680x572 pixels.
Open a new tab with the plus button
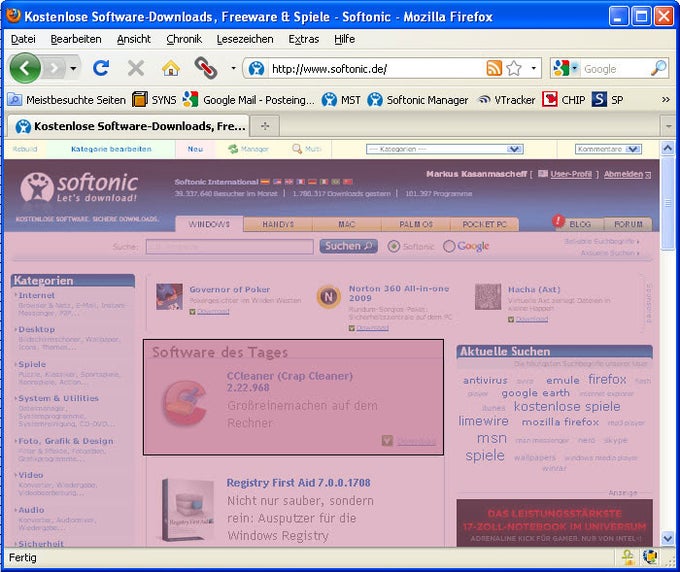click(x=265, y=126)
